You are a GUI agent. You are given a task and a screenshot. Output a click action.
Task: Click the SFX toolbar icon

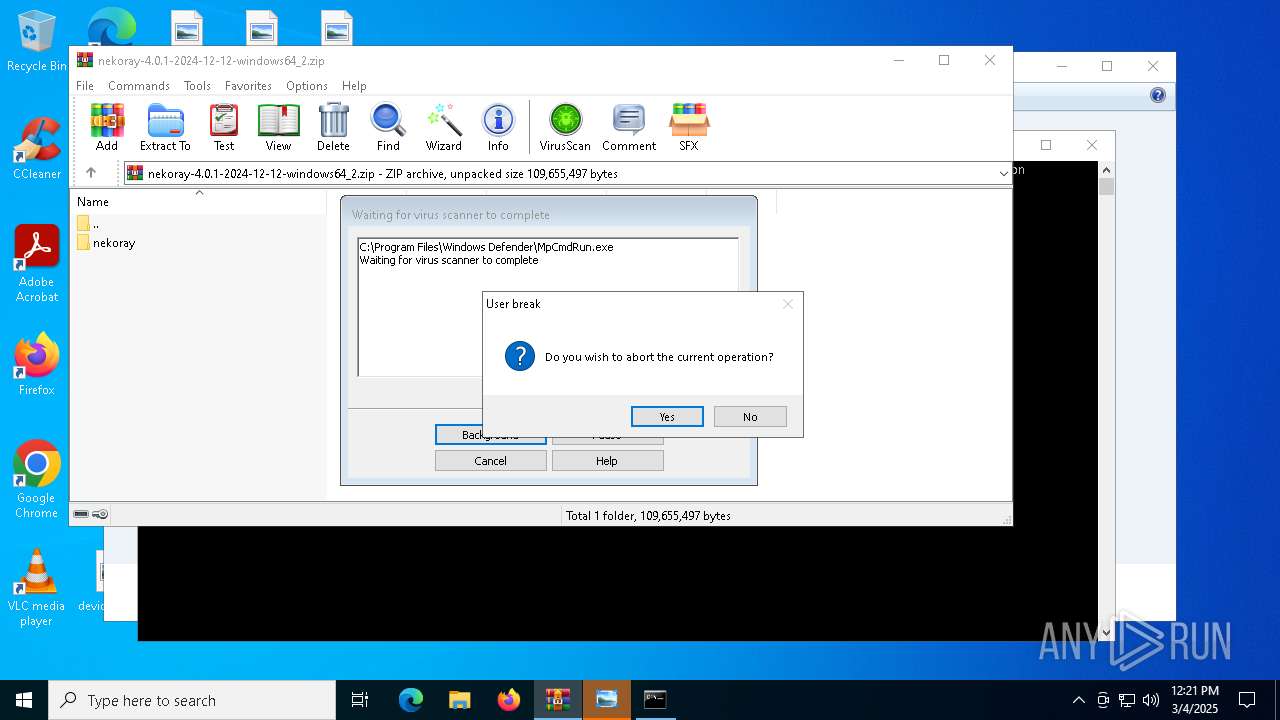689,127
